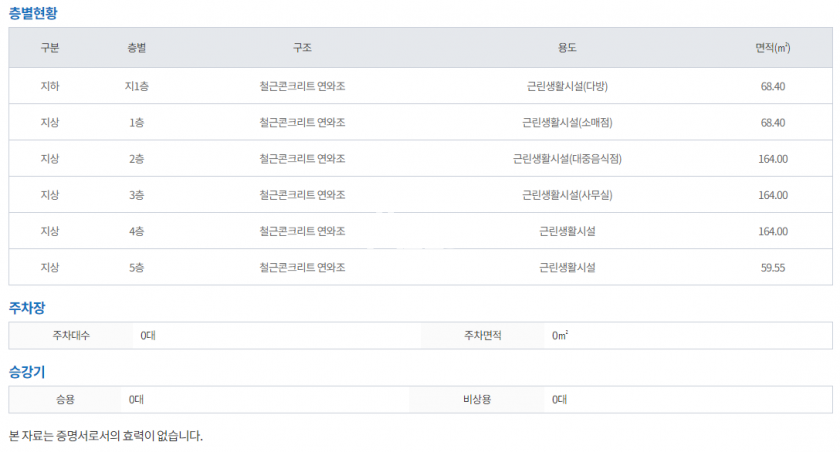
Task: Click the 본 자료는 증명서로서의 disclaimer text
Action: click(105, 436)
